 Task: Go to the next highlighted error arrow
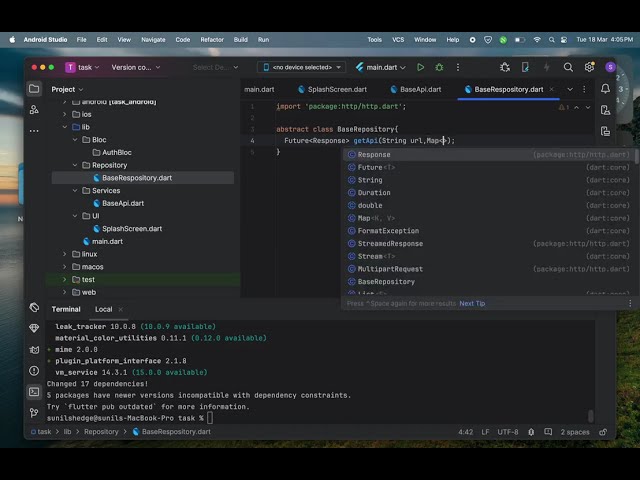[x=588, y=107]
